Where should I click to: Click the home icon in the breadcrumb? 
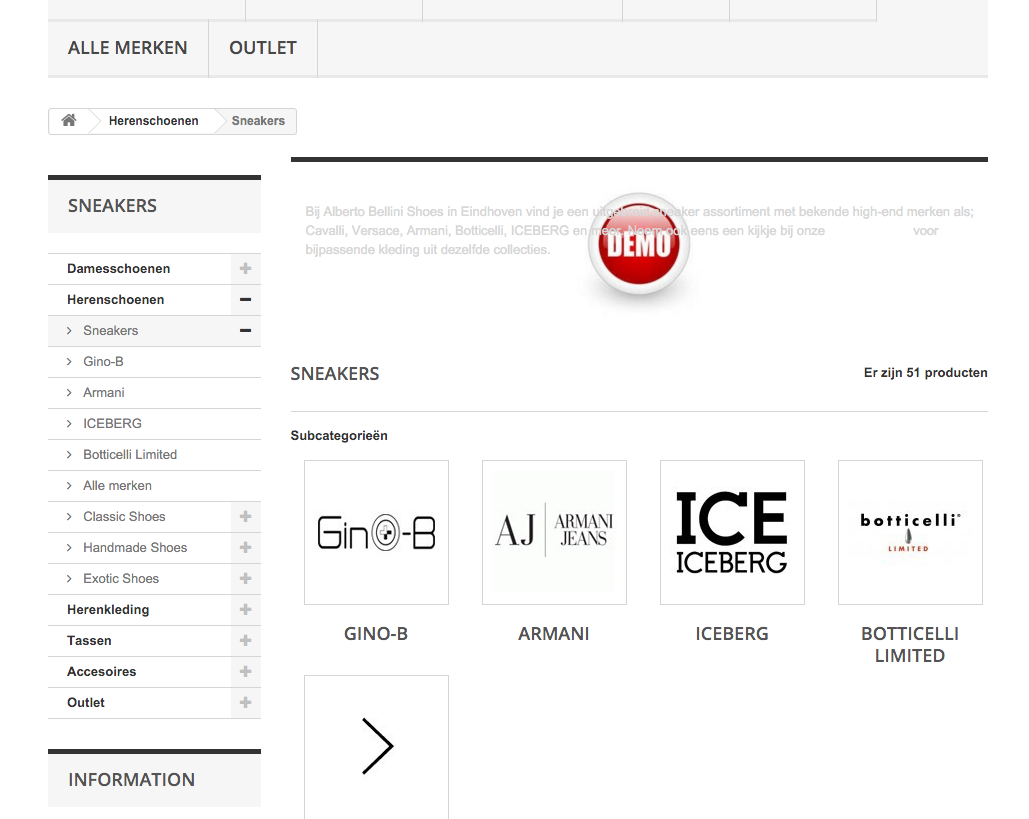[69, 120]
